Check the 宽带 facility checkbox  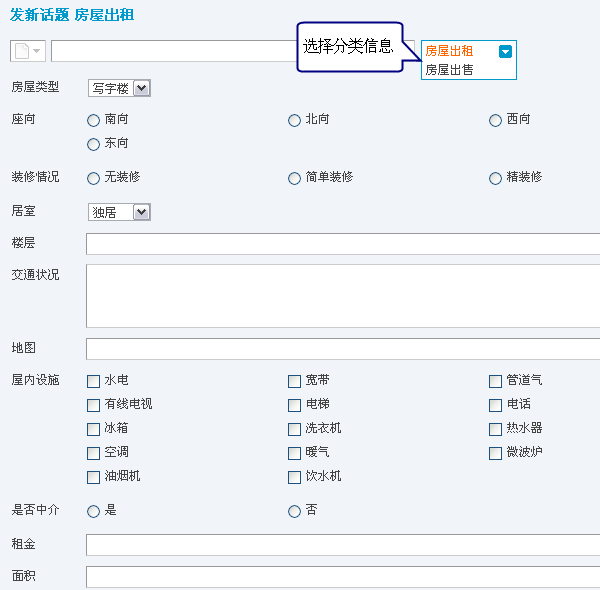294,381
